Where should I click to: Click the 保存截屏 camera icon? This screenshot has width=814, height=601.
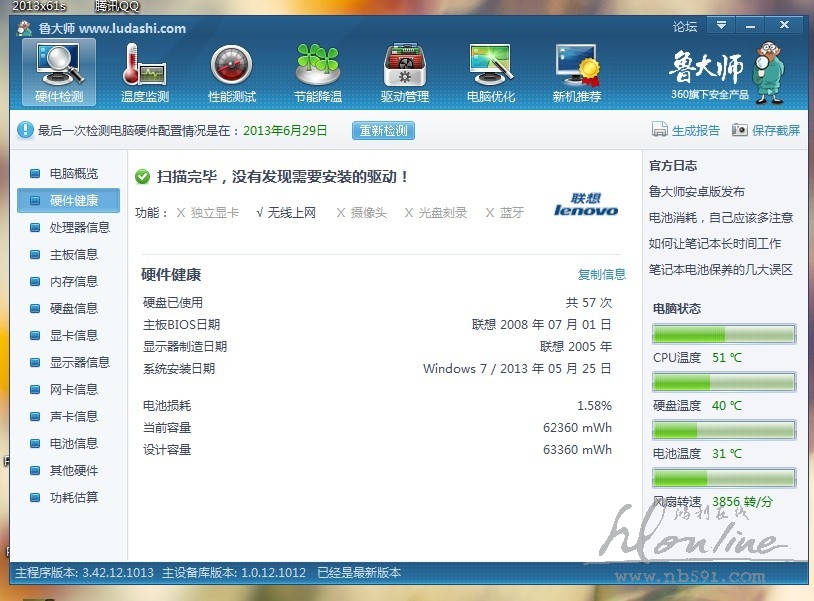point(740,130)
